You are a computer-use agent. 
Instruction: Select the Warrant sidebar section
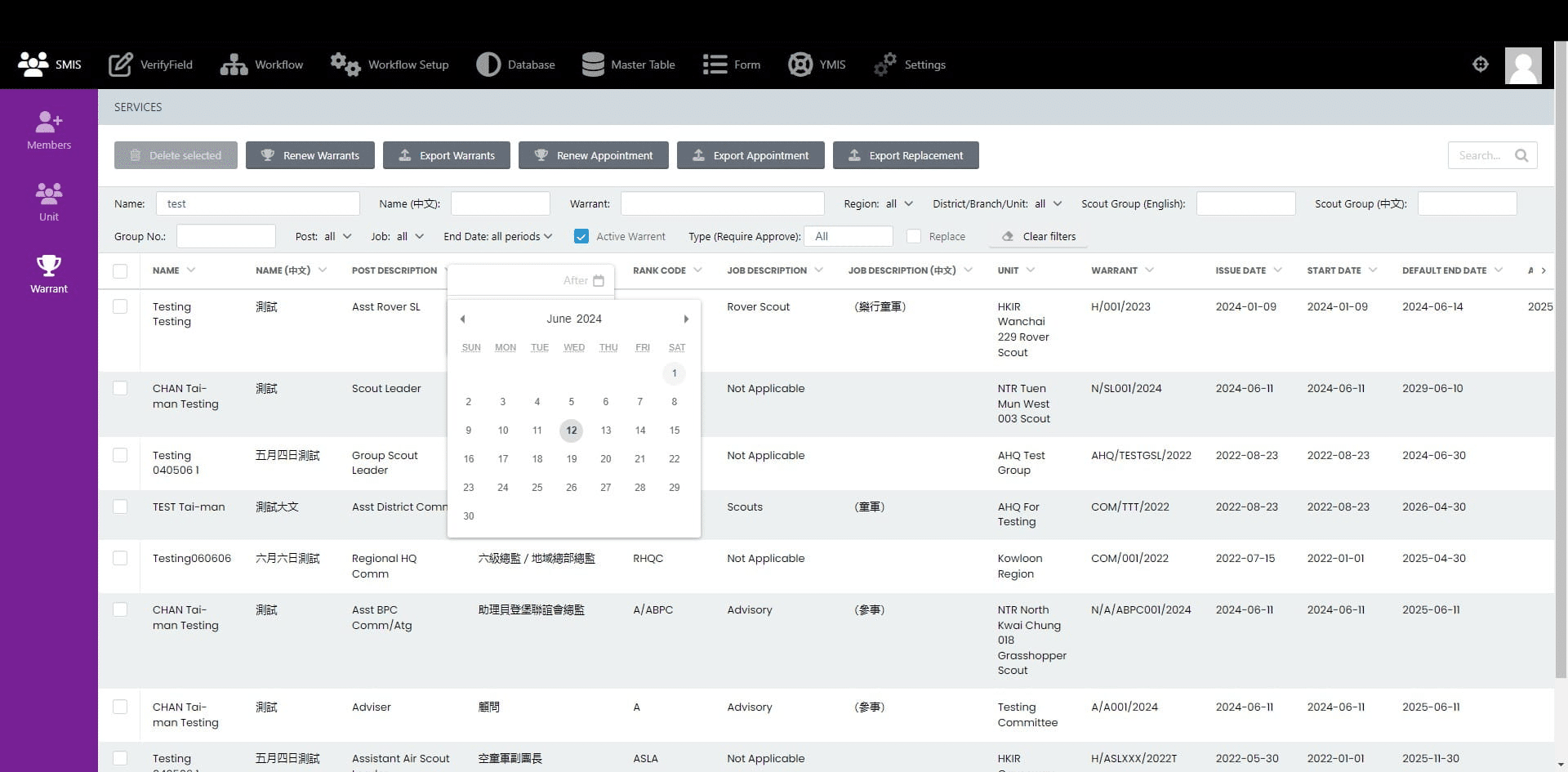(x=48, y=272)
